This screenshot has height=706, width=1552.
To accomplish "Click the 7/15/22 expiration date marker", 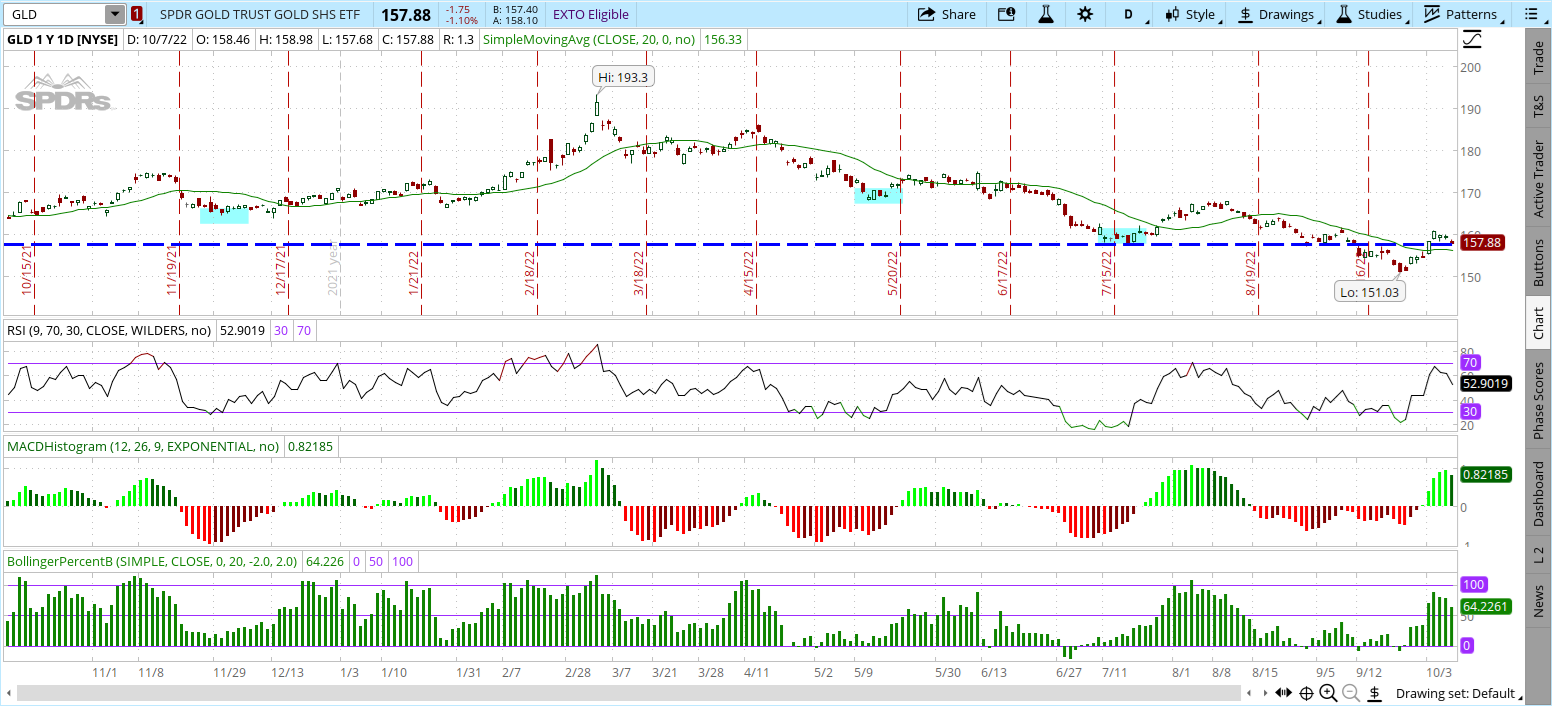I will tap(1108, 274).
